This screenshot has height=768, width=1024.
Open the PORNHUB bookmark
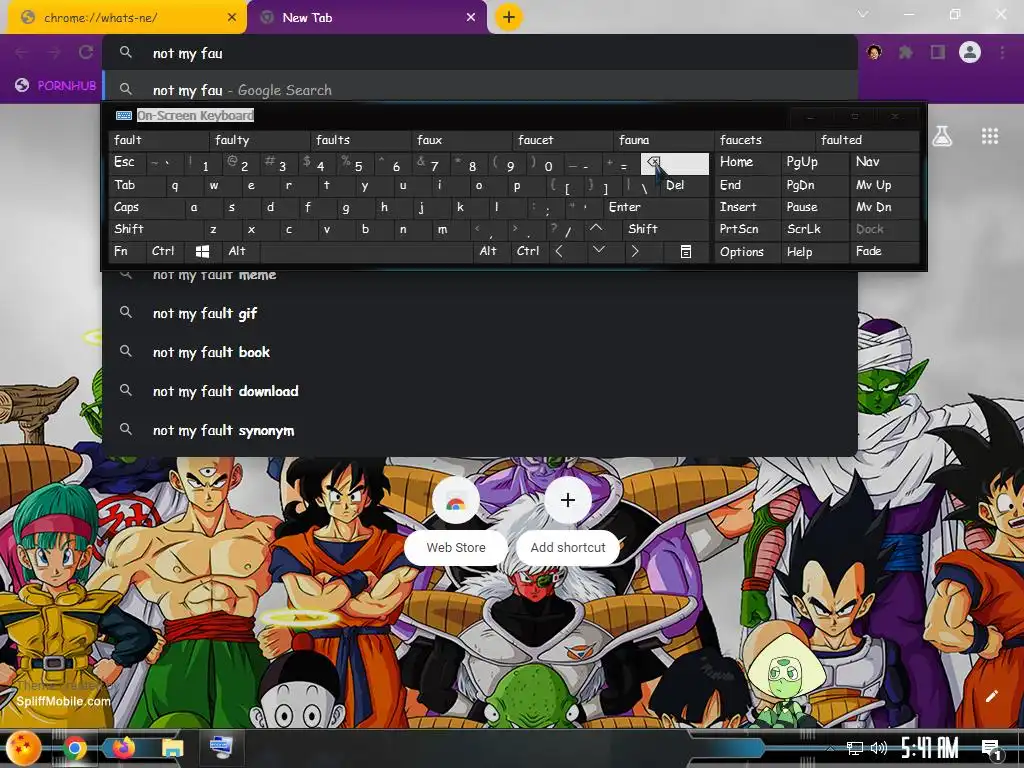coord(56,86)
